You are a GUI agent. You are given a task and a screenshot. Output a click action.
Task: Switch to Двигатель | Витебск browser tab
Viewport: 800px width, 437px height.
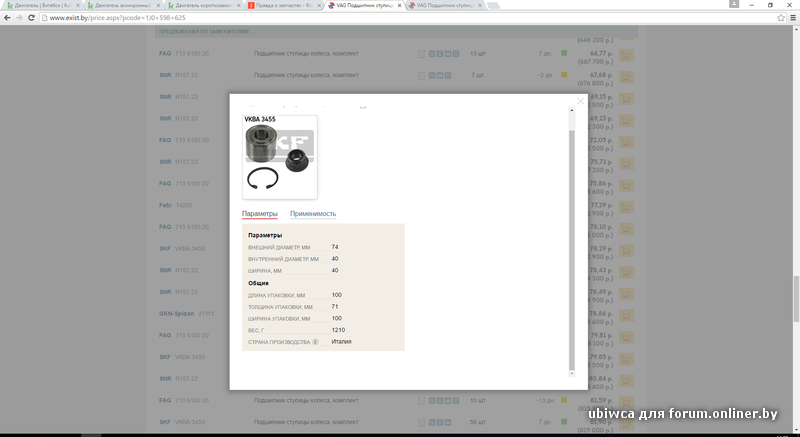pyautogui.click(x=42, y=6)
